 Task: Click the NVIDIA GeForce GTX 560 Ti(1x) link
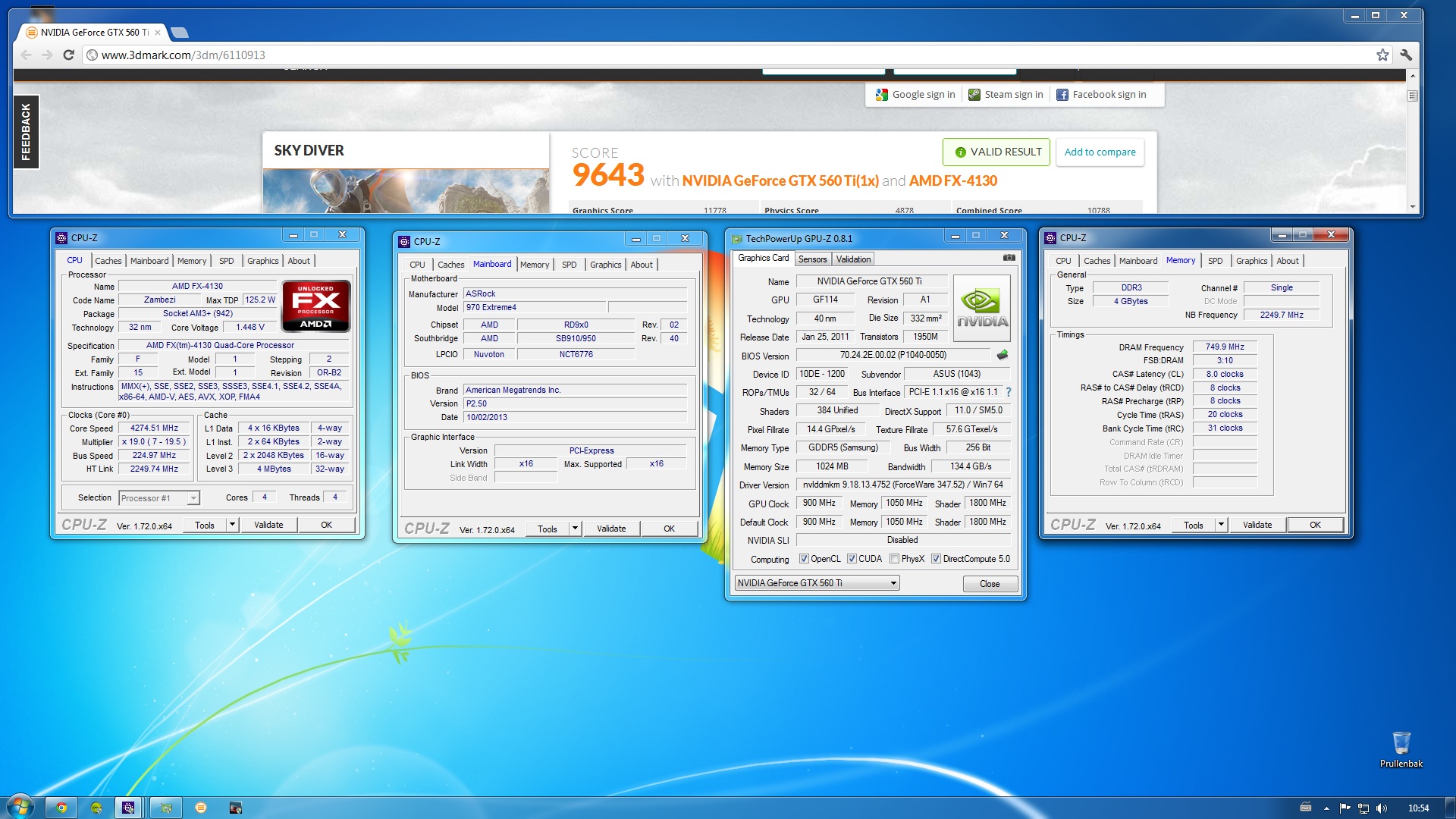pos(780,180)
